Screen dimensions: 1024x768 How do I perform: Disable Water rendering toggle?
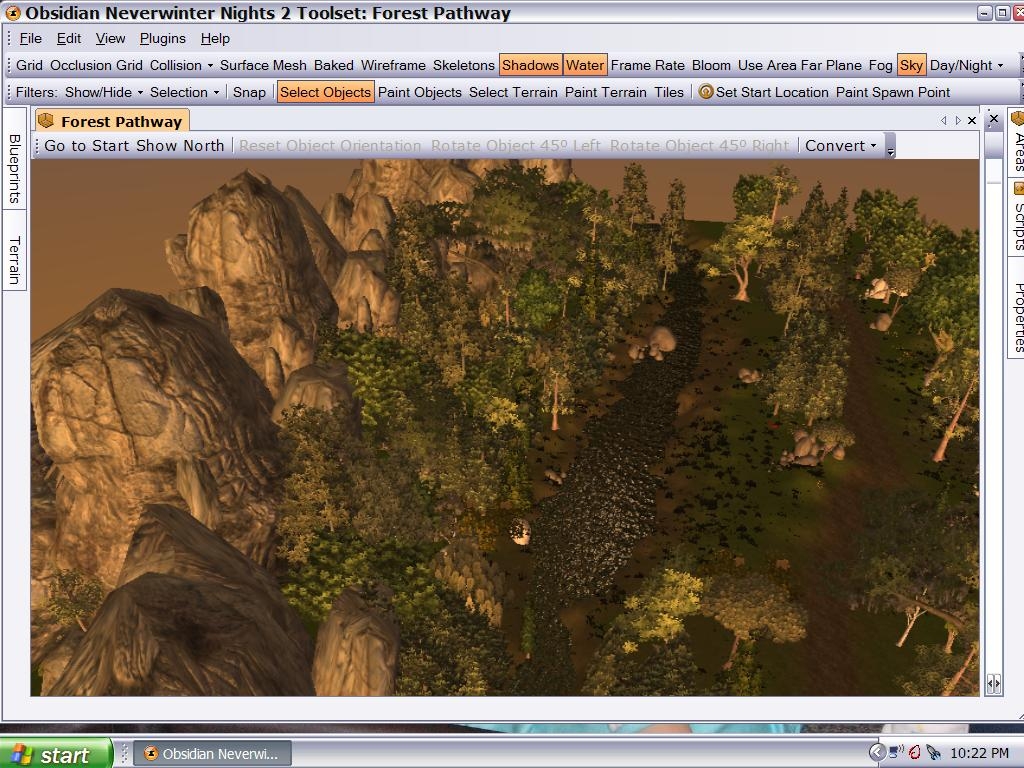(x=584, y=65)
